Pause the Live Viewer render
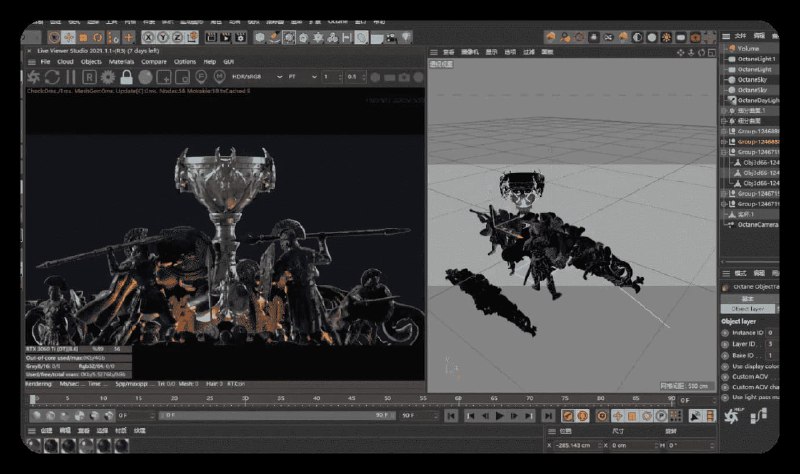Screen dimensions: 800x474 point(69,77)
